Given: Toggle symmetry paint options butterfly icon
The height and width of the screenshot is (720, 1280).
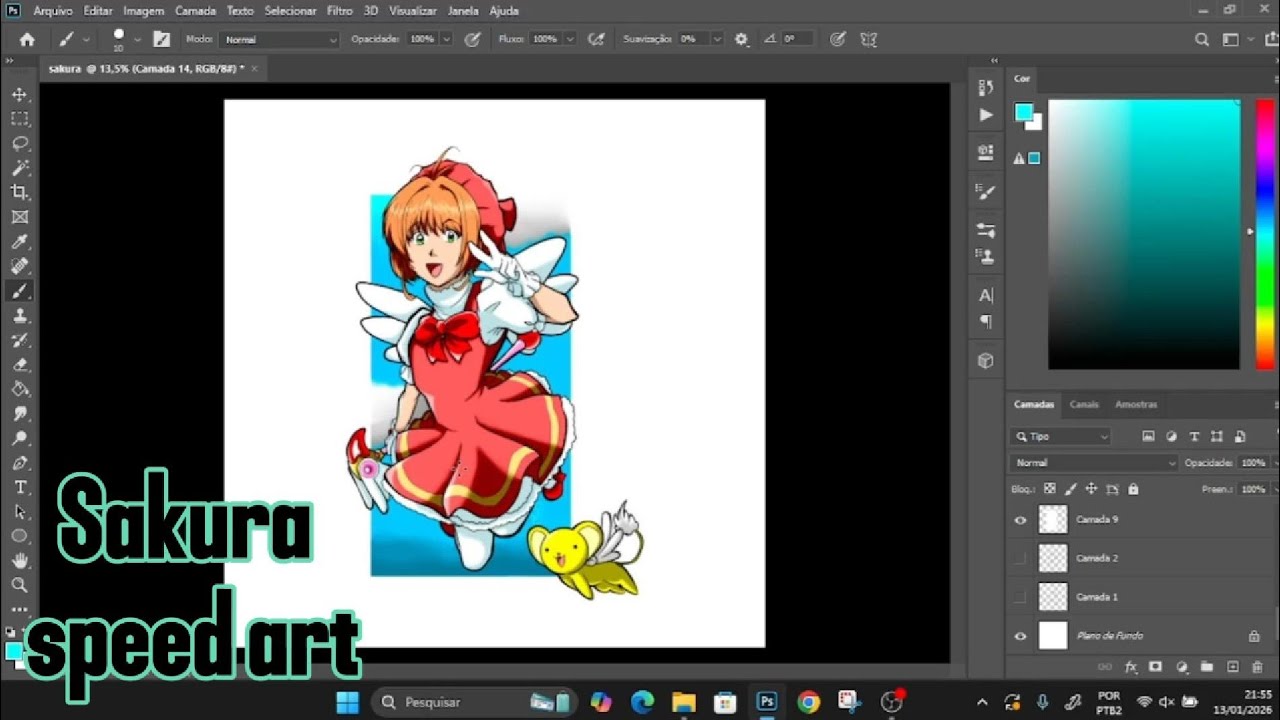Looking at the screenshot, I should pos(869,39).
